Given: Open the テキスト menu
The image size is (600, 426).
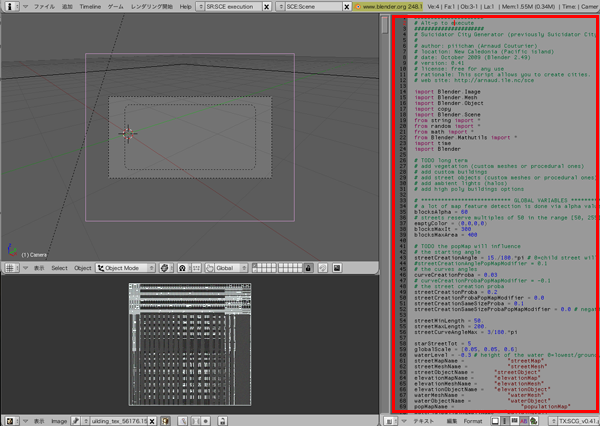Looking at the screenshot, I should [x=424, y=421].
